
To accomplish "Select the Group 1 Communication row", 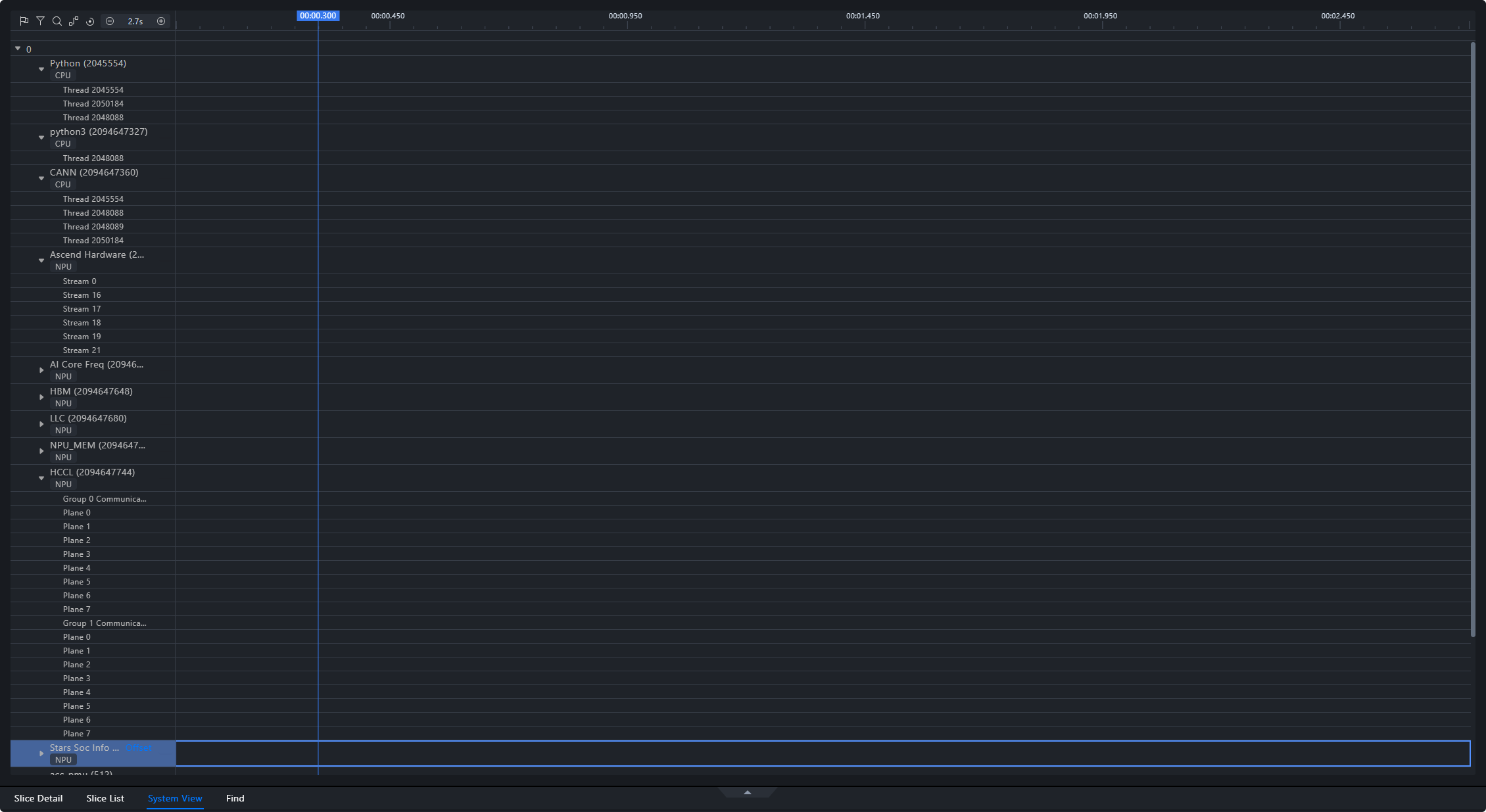I will click(x=93, y=623).
